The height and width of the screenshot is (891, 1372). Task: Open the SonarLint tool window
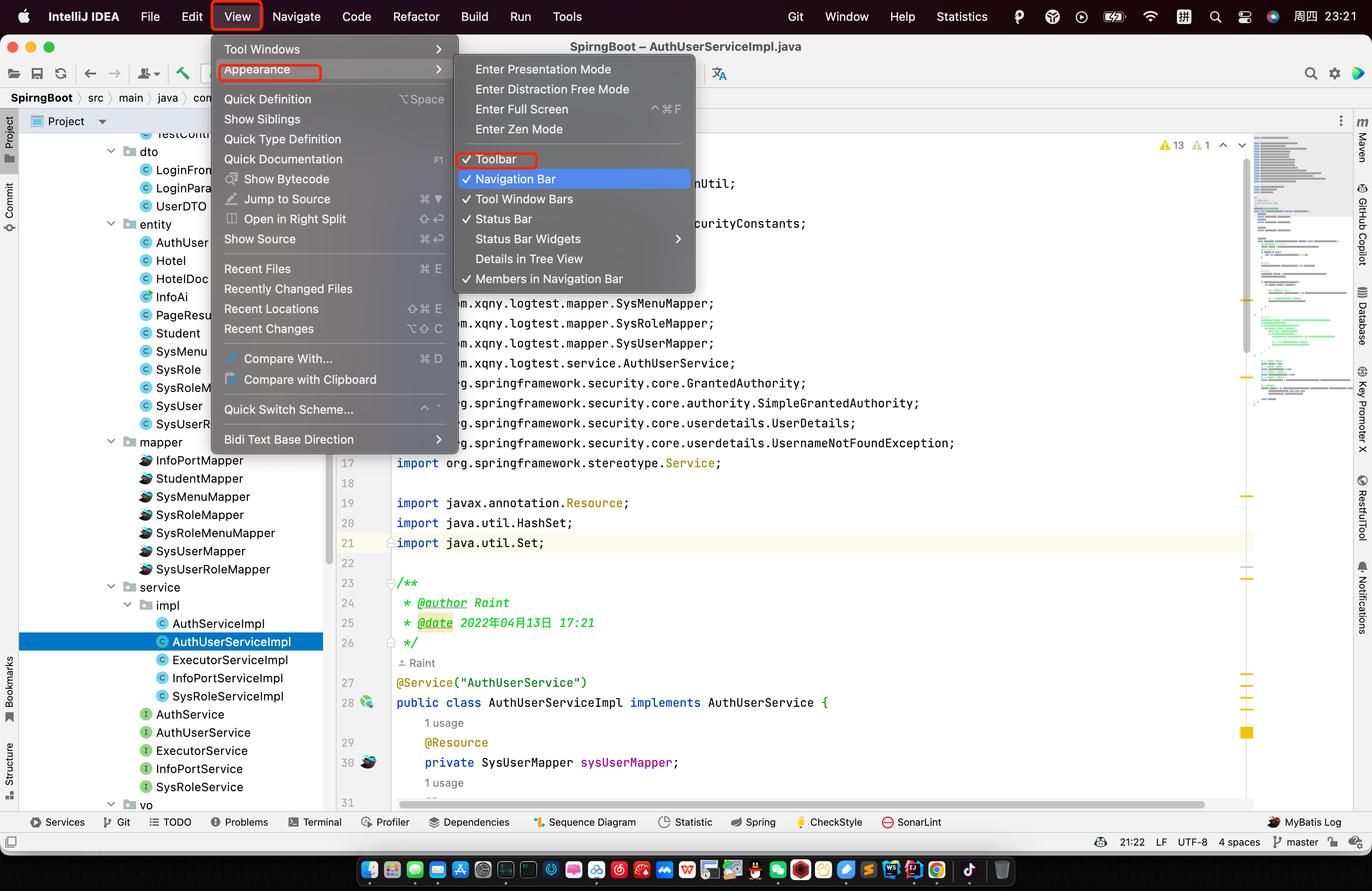[911, 822]
